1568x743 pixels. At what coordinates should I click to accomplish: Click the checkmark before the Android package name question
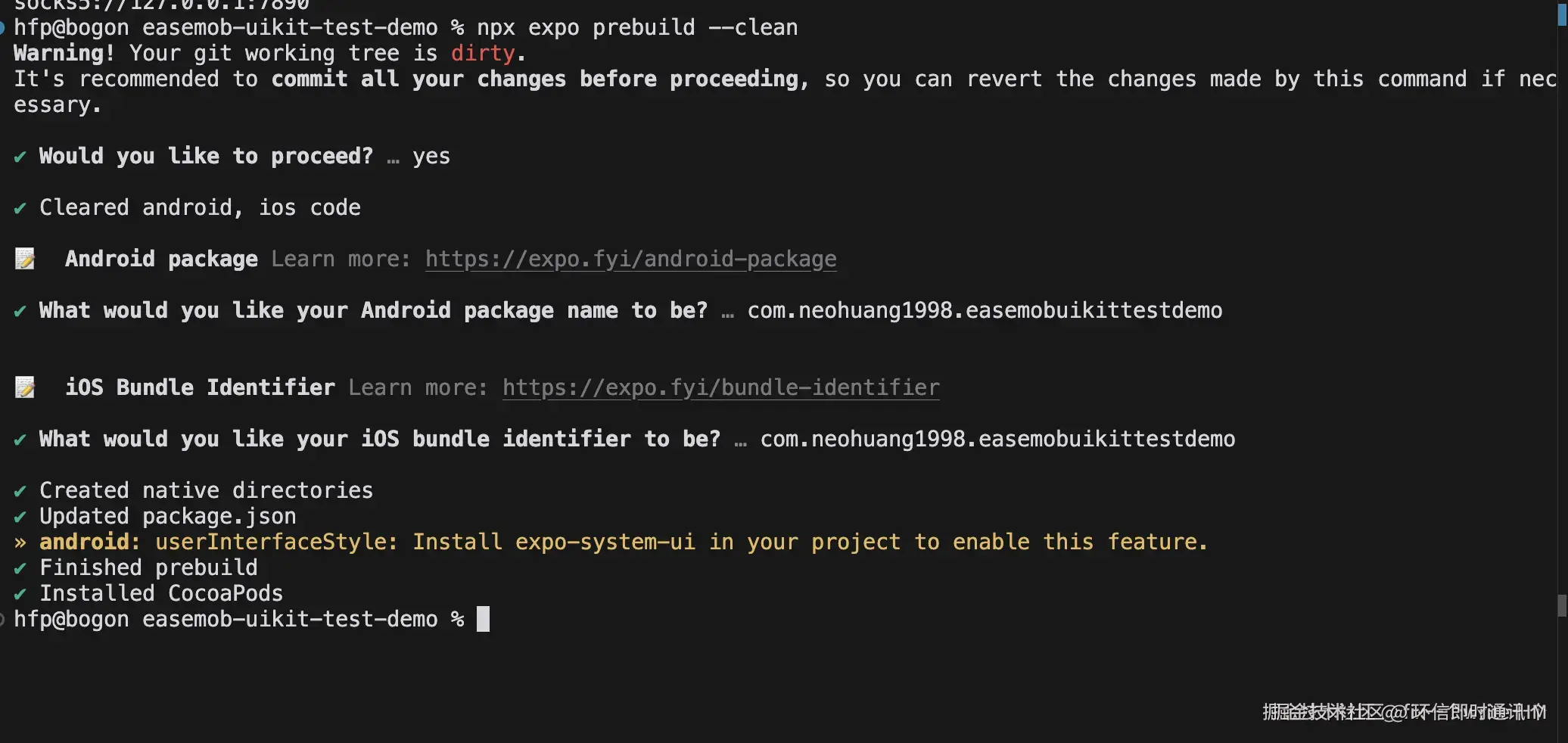(x=20, y=311)
